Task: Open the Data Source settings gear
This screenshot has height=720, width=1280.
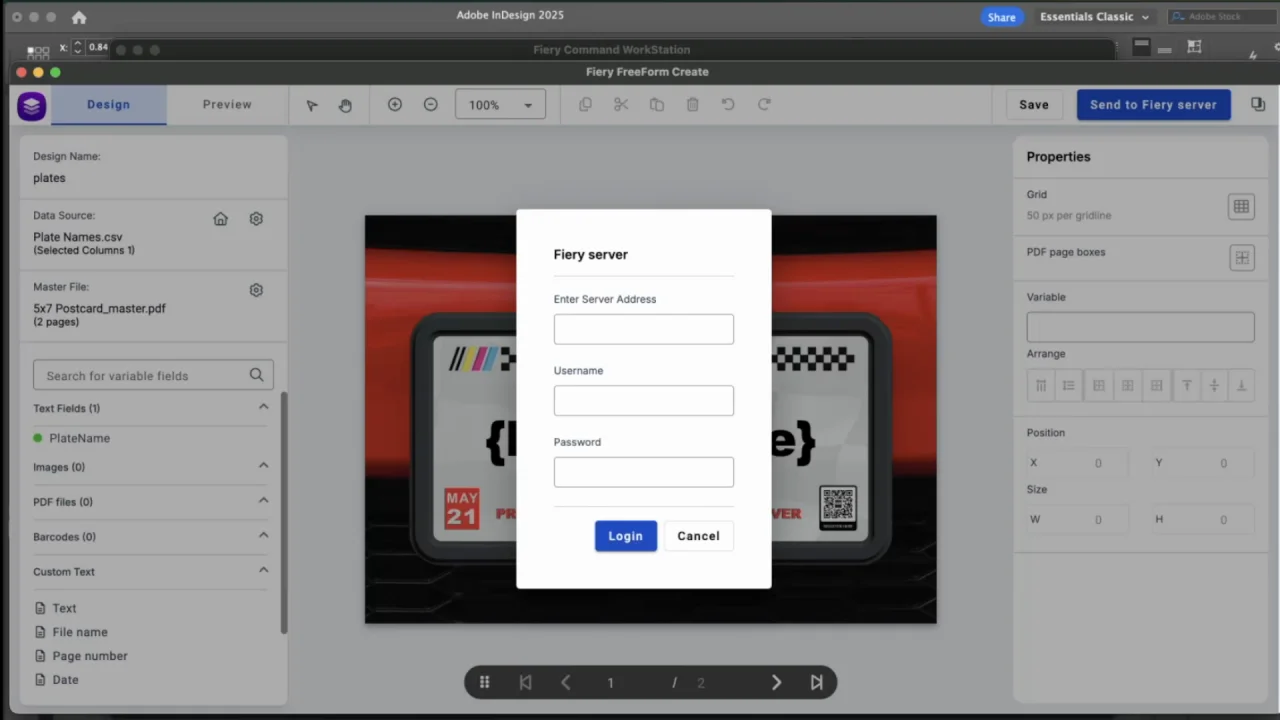Action: tap(256, 219)
